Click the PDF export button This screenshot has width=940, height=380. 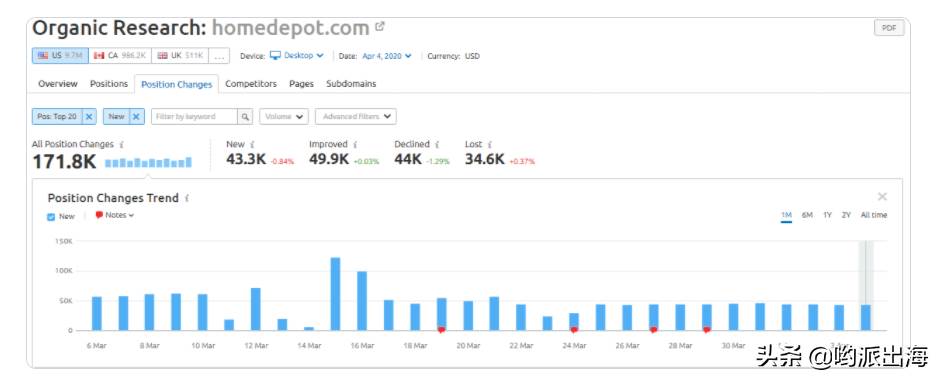pyautogui.click(x=889, y=28)
